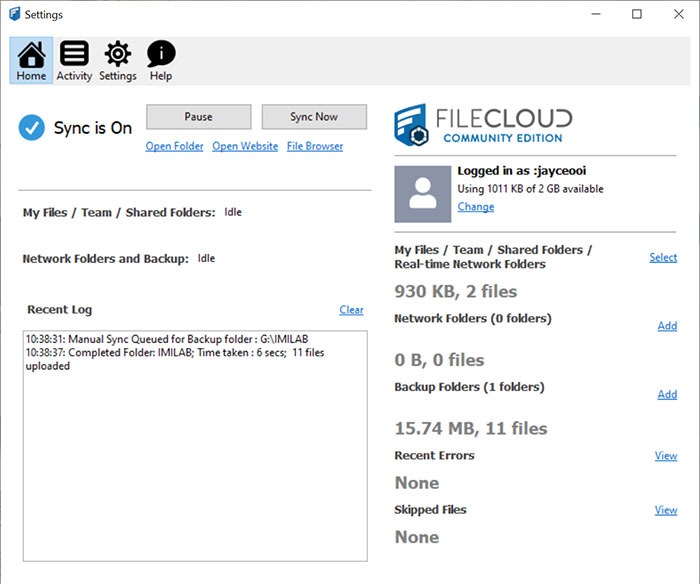Click the 'Sync is On' status text
700x584 pixels.
(x=93, y=128)
